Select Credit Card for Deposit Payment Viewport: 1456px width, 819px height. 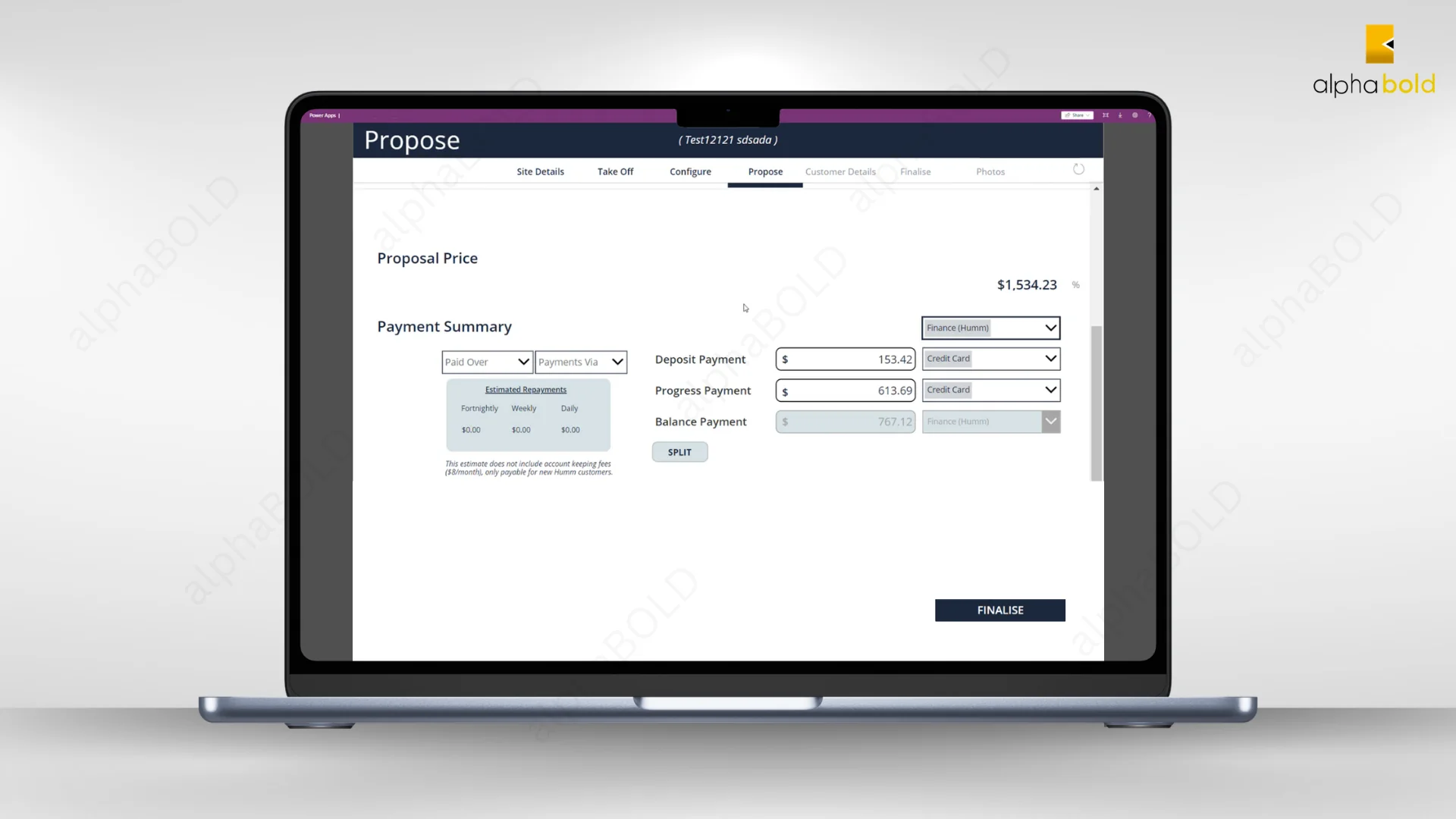pyautogui.click(x=990, y=358)
